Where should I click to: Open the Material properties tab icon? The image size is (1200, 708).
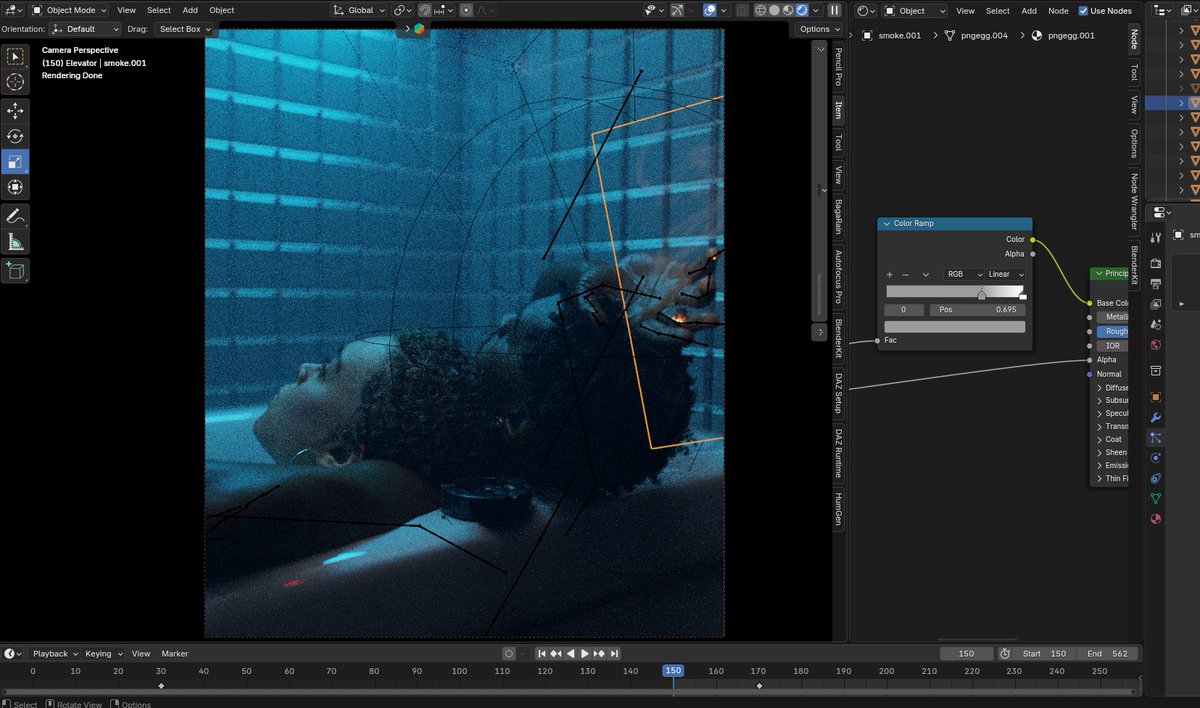point(1155,519)
